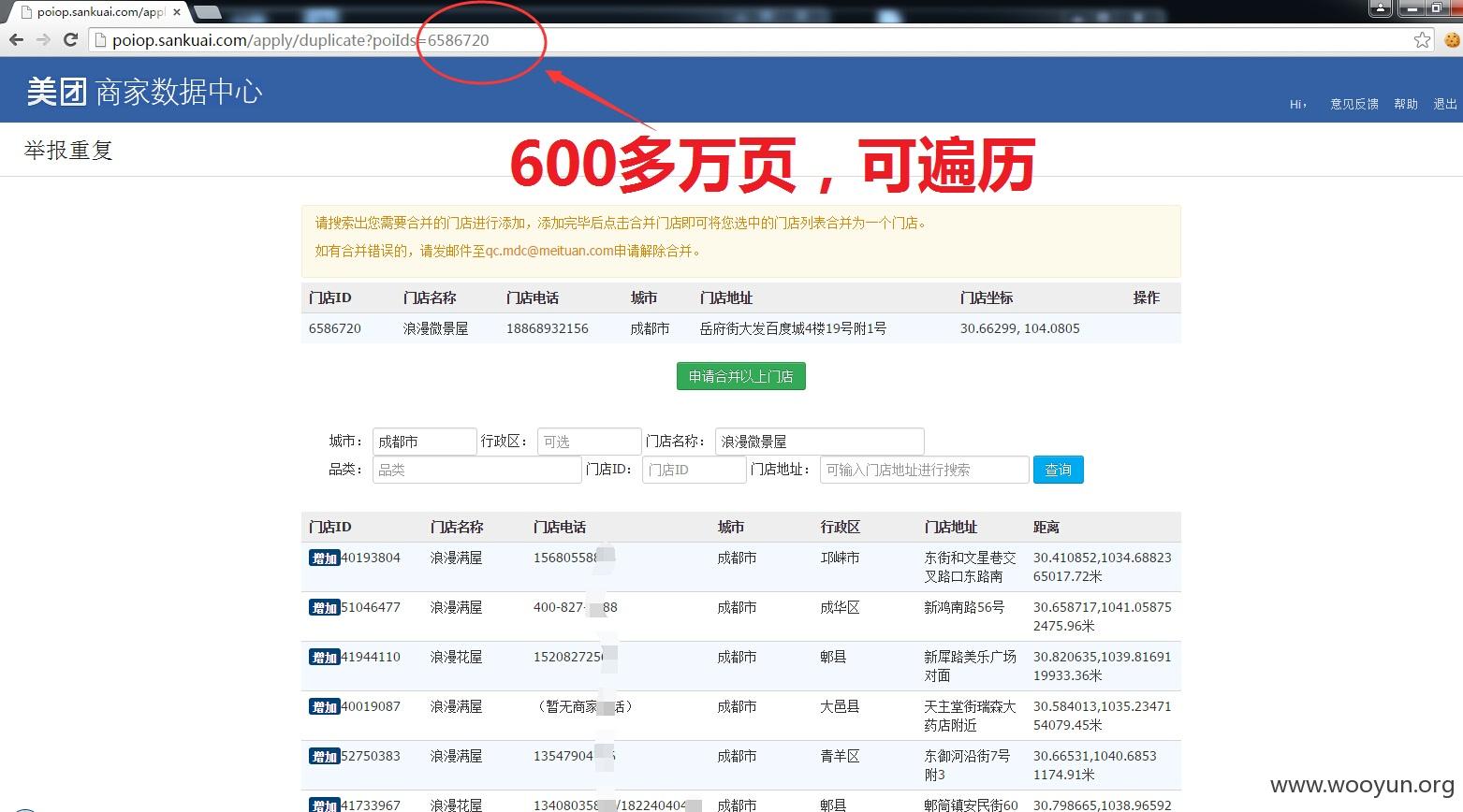Click 大邑县 district cell
1463x812 pixels.
click(x=840, y=706)
